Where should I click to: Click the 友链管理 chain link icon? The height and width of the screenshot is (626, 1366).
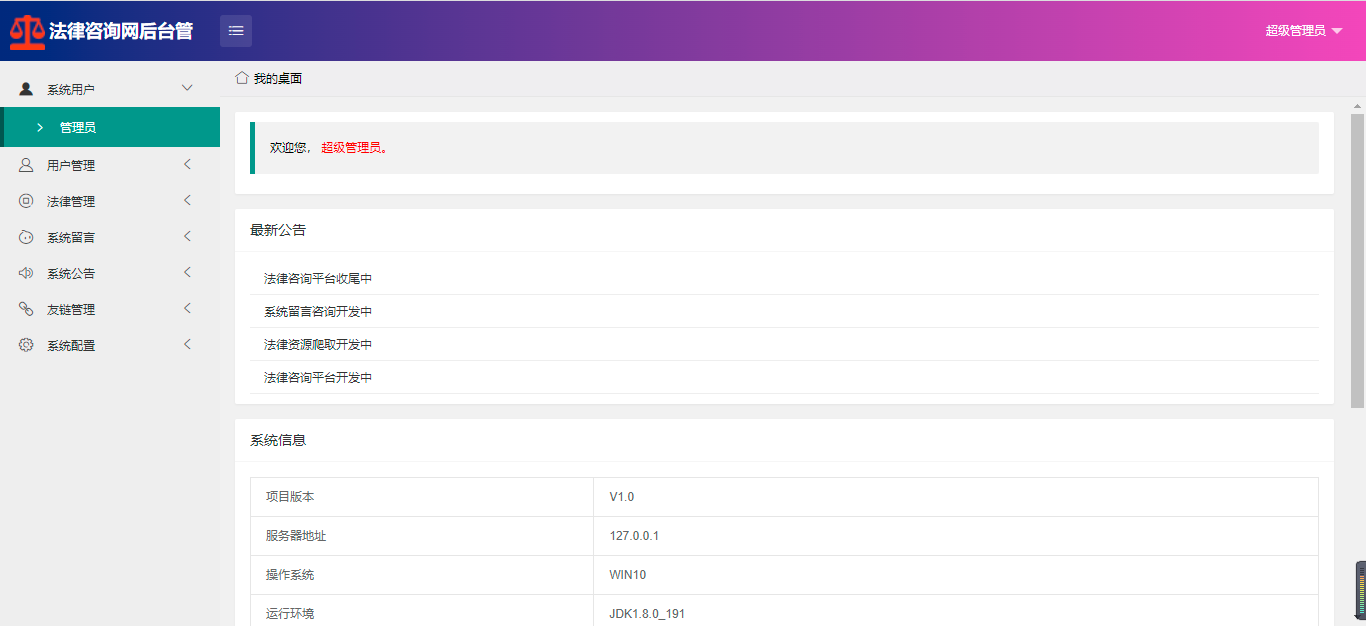26,309
